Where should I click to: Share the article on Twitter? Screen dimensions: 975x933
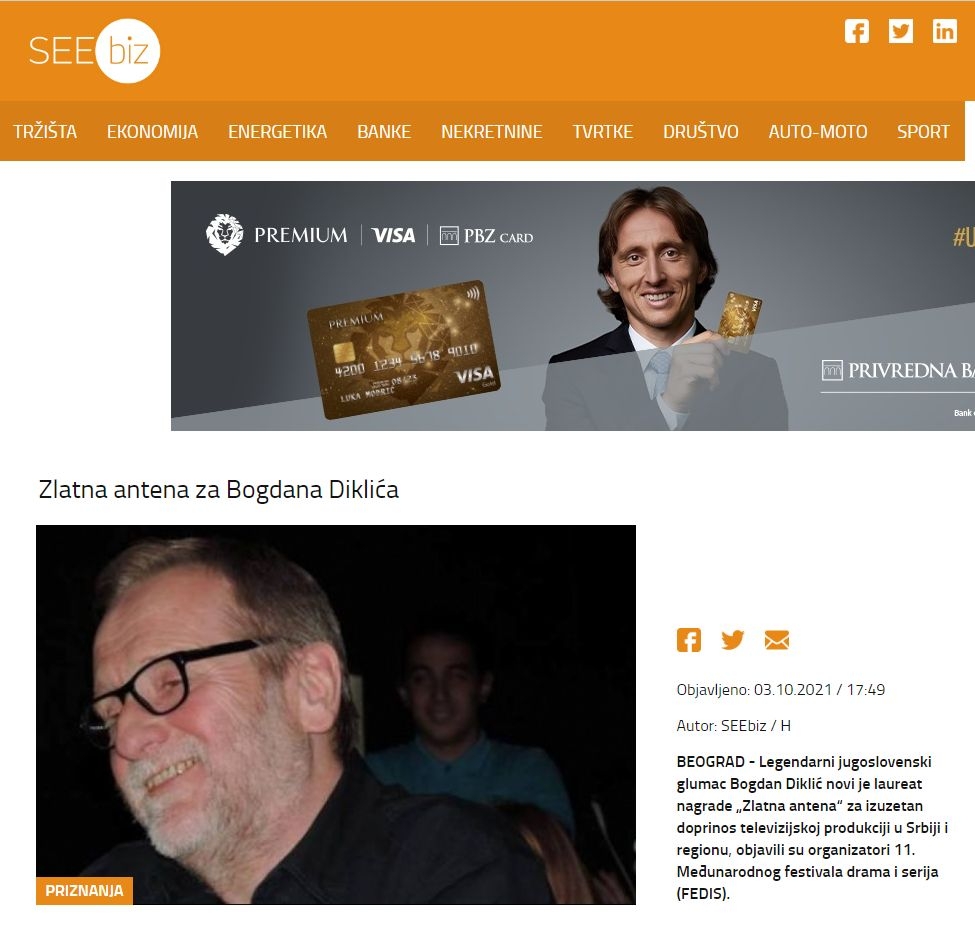coord(732,640)
